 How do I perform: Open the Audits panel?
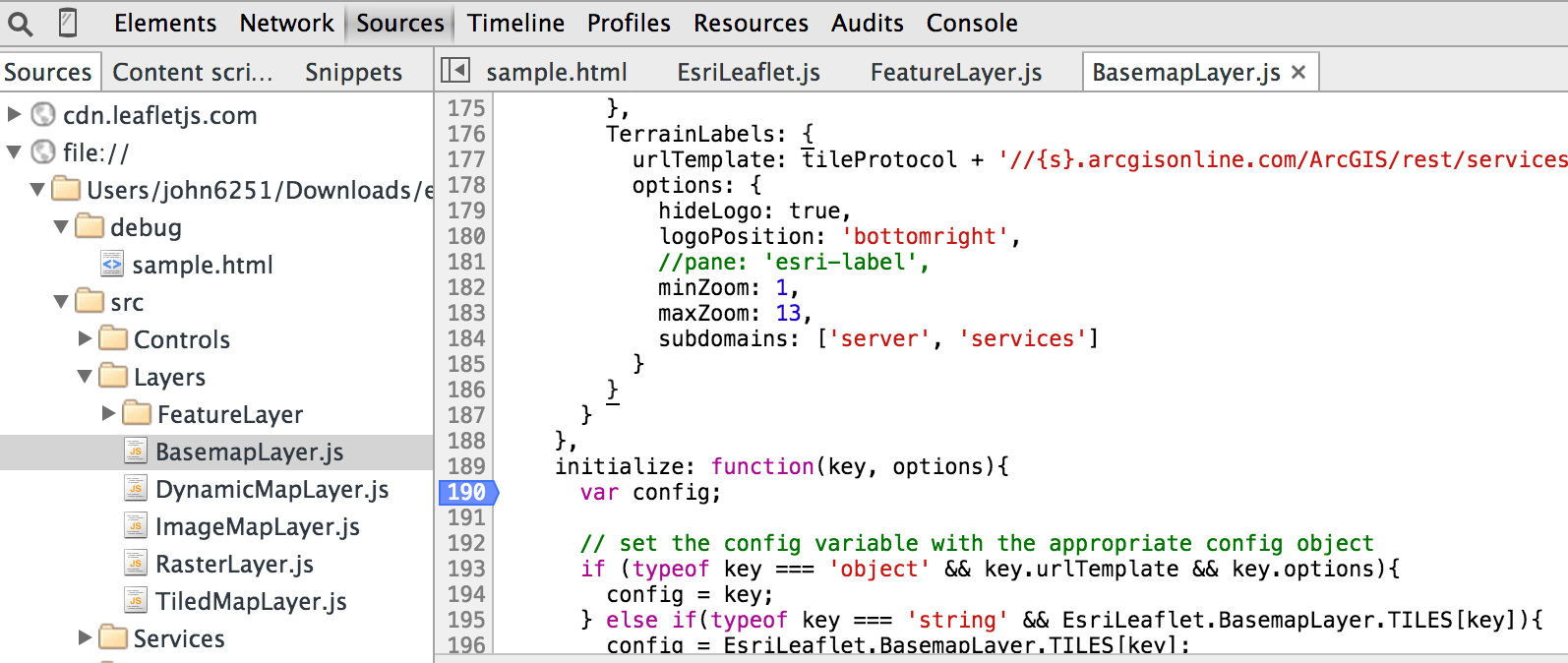pyautogui.click(x=867, y=23)
